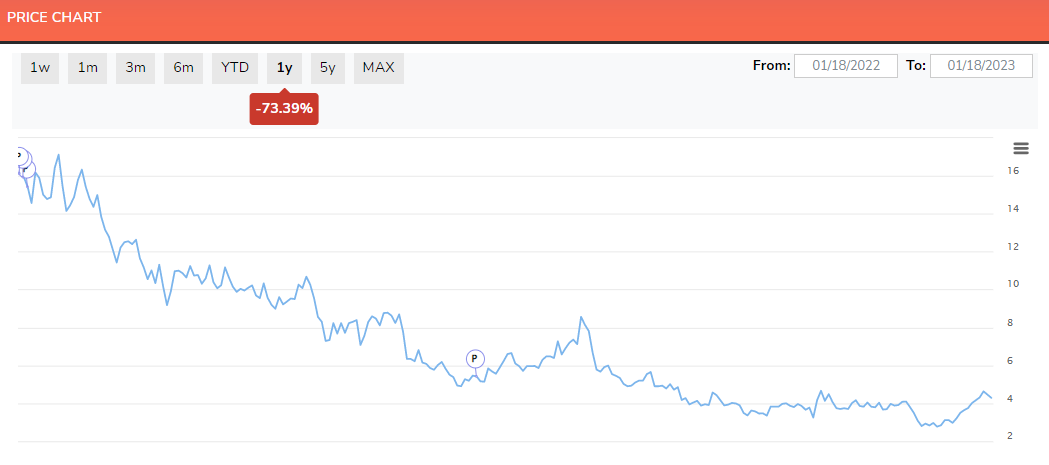The width and height of the screenshot is (1049, 465).
Task: Click the P event marker mid-chart
Action: pos(475,358)
